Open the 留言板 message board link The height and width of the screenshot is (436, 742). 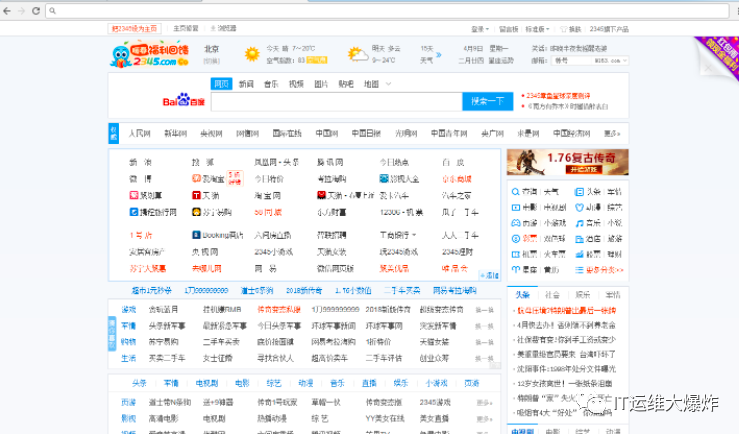(509, 29)
